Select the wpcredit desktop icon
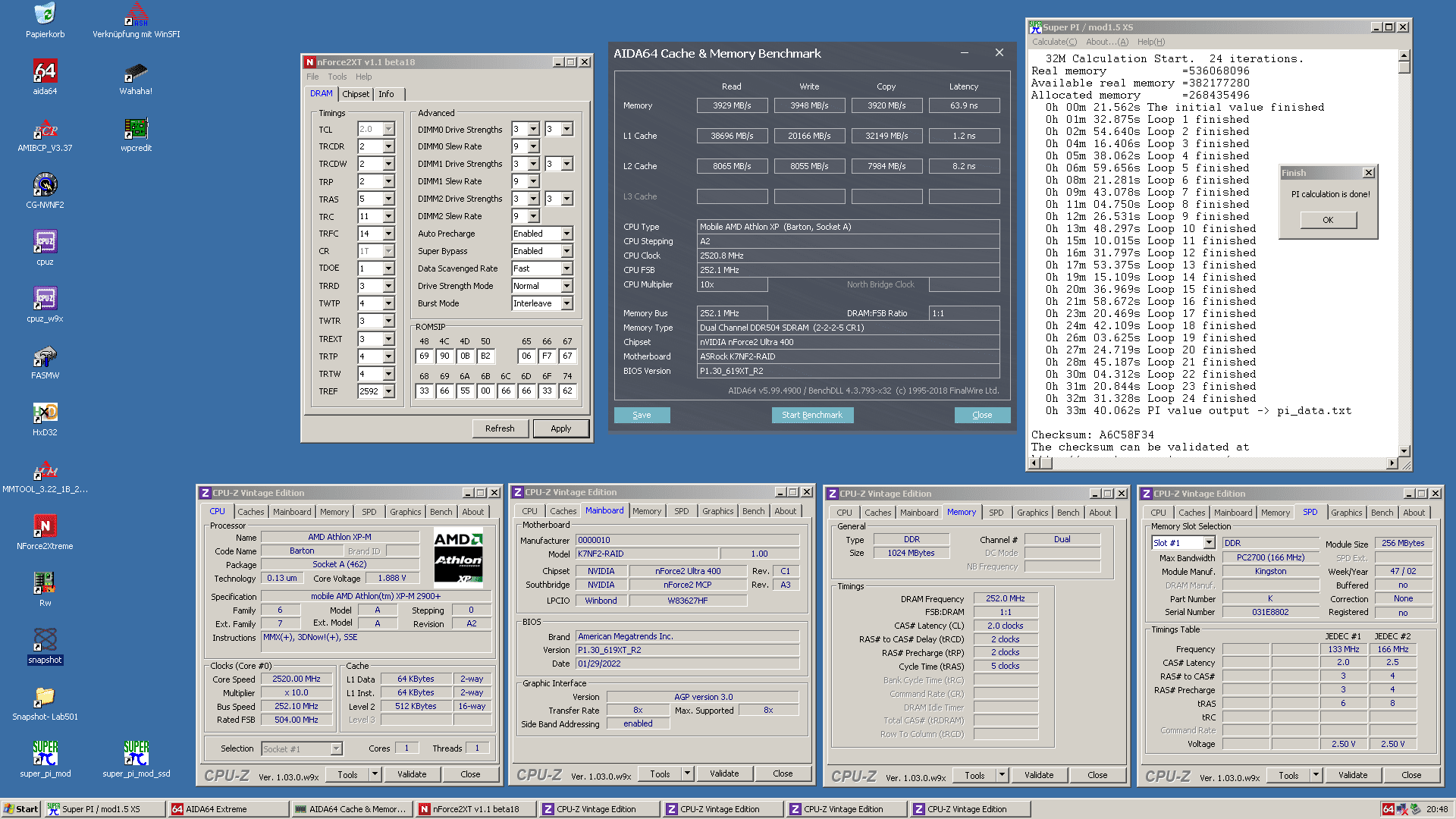 click(x=136, y=134)
